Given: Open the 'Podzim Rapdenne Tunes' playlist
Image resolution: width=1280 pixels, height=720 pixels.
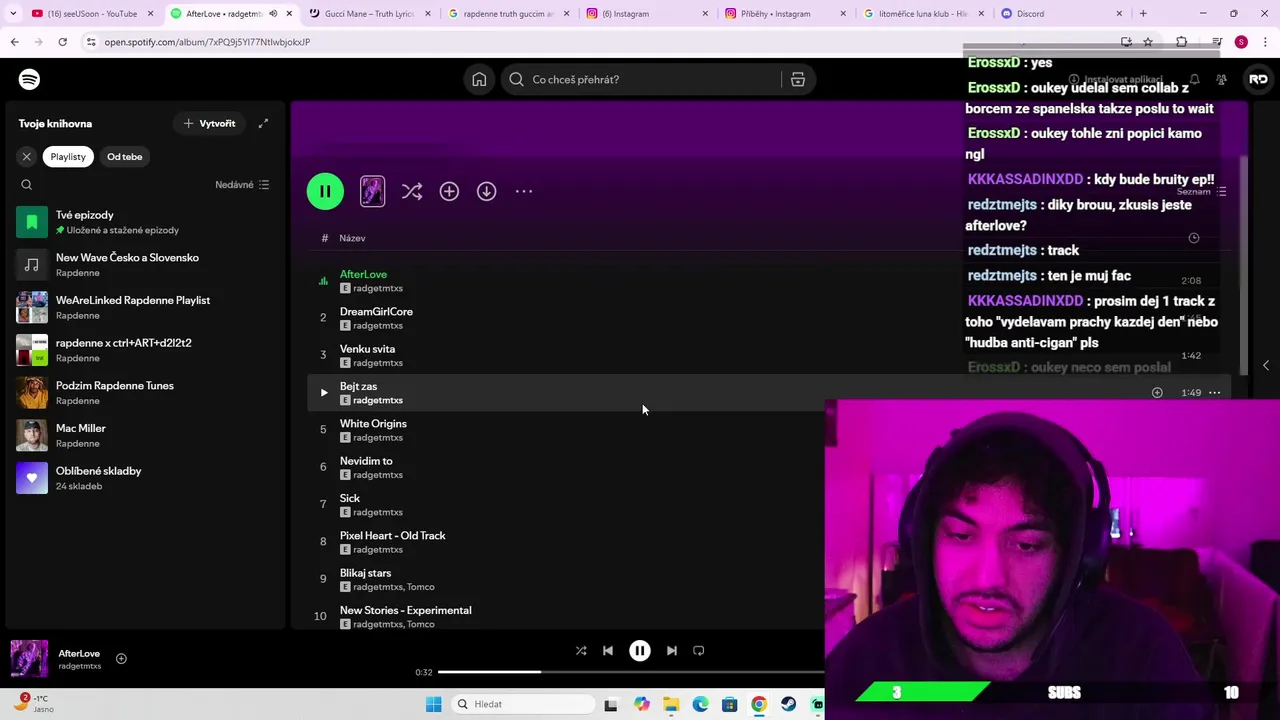Looking at the screenshot, I should 145,393.
